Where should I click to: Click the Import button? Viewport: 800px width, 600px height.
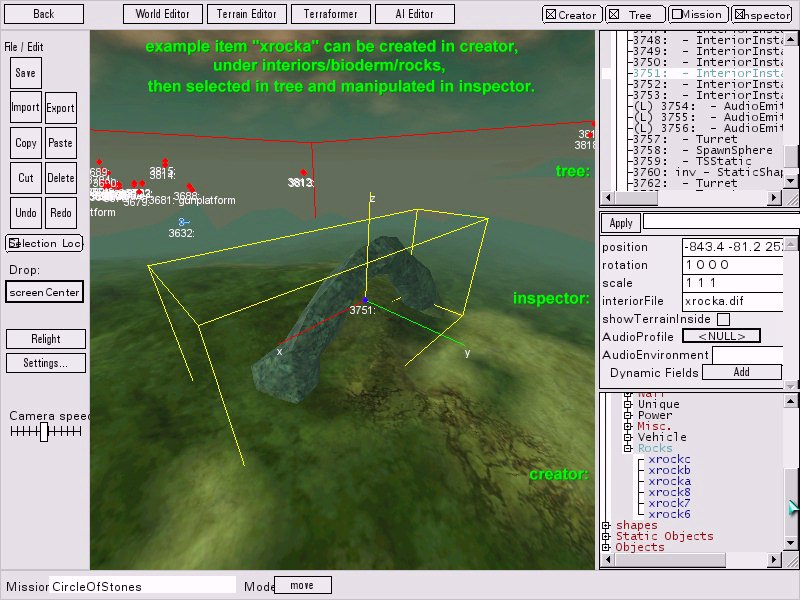pyautogui.click(x=26, y=108)
